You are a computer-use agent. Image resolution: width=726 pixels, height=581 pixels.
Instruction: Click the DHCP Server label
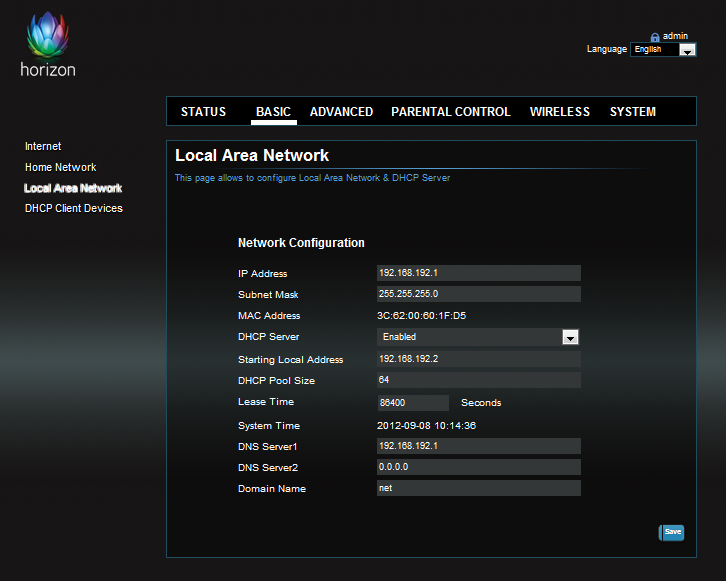point(269,337)
